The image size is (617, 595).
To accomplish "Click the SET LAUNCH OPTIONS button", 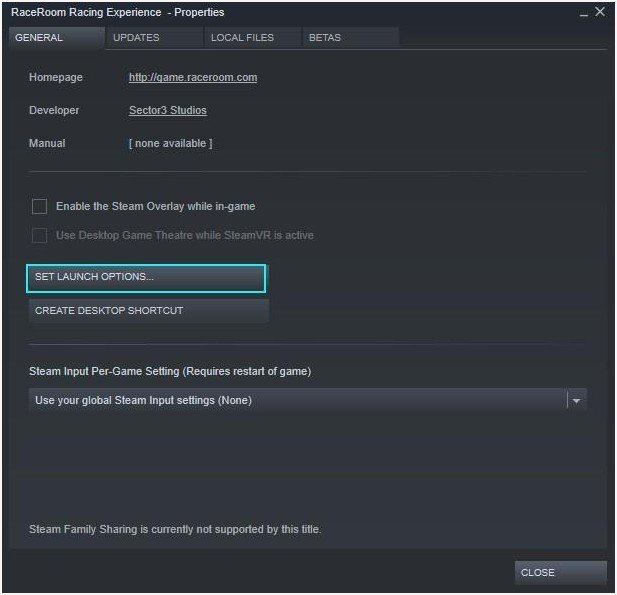I will 146,277.
